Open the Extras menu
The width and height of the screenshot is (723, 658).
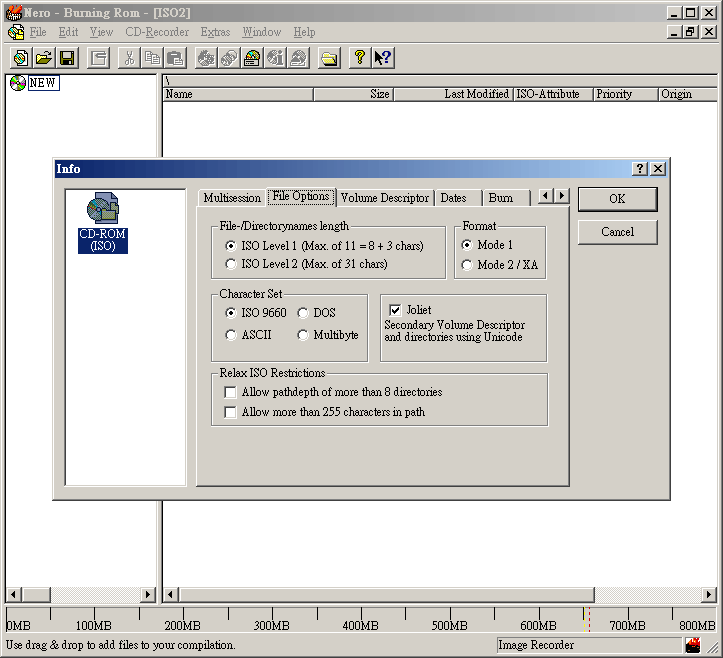tap(215, 32)
